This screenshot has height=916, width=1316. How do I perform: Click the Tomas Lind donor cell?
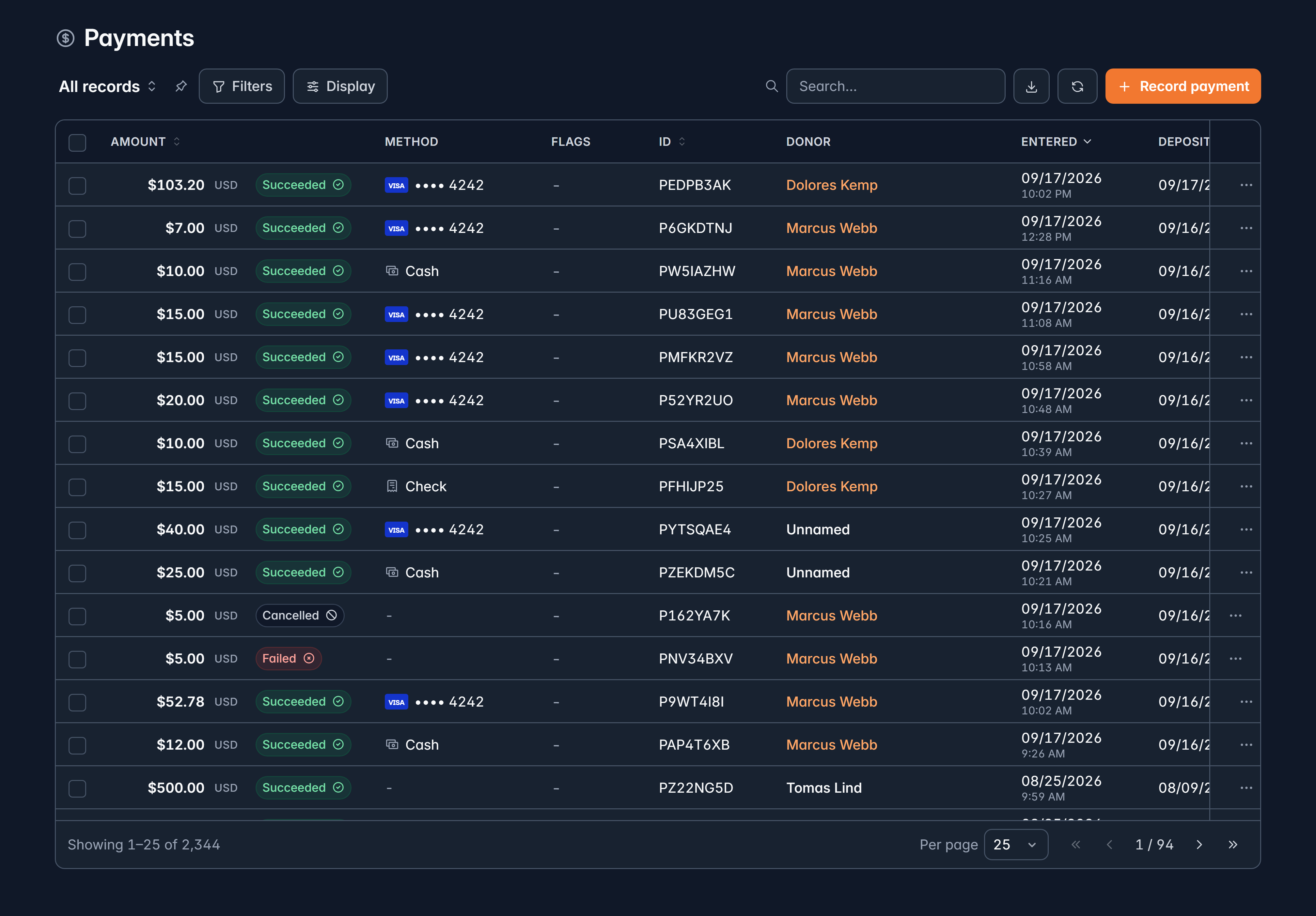824,788
